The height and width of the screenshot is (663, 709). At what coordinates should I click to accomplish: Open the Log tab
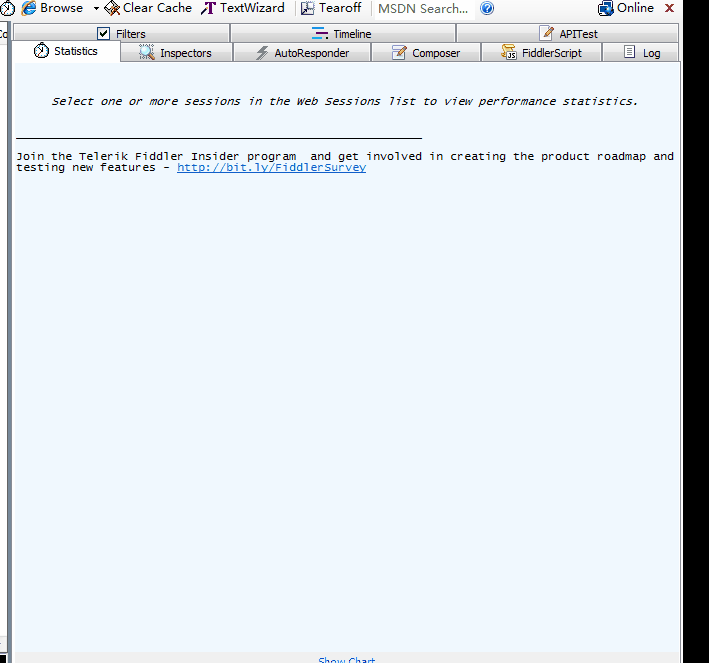click(641, 53)
